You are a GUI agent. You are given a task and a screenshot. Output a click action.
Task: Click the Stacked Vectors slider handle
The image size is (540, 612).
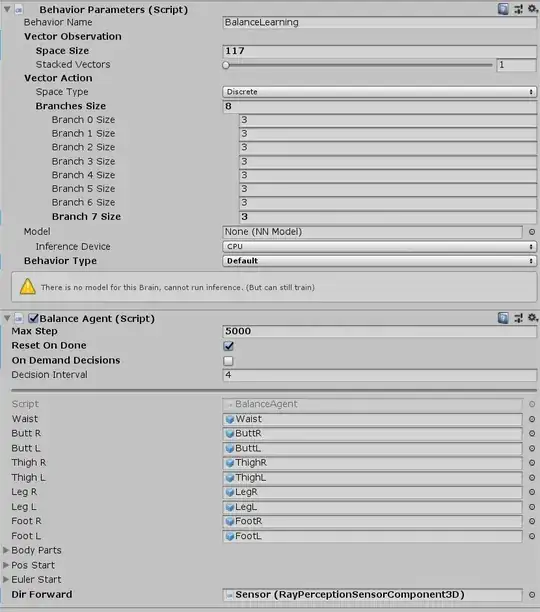click(226, 65)
